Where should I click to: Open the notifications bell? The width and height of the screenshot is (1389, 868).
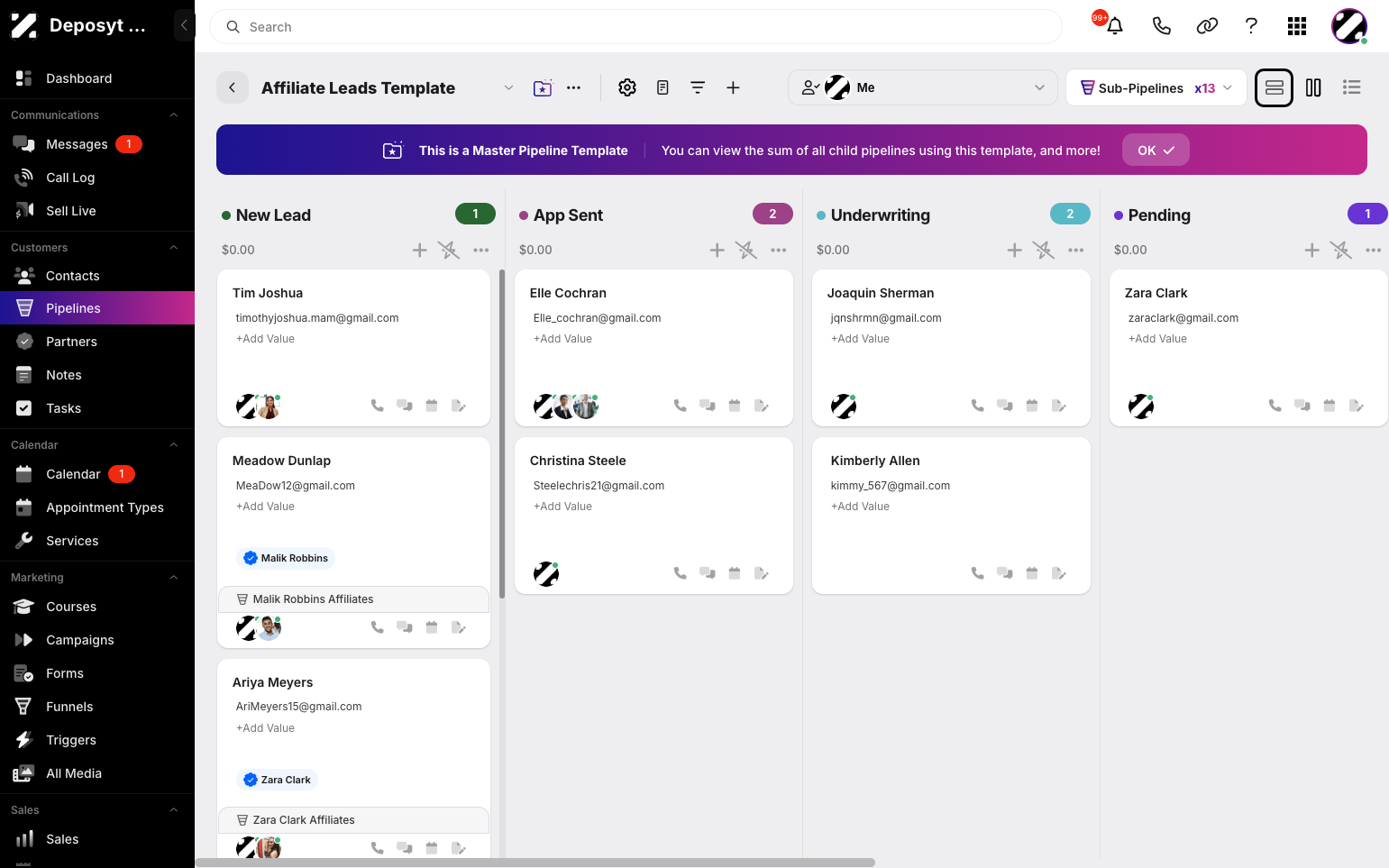pos(1115,26)
